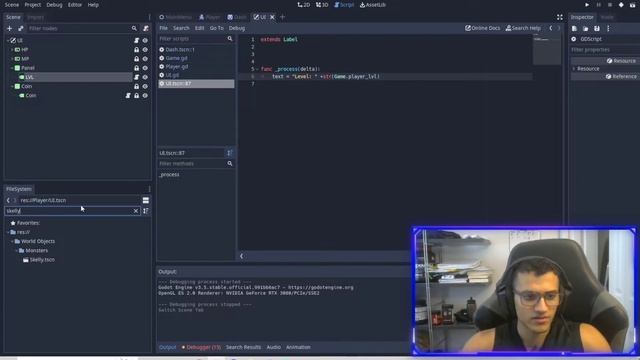
Task: Hide the UI root node
Action: 145,40
